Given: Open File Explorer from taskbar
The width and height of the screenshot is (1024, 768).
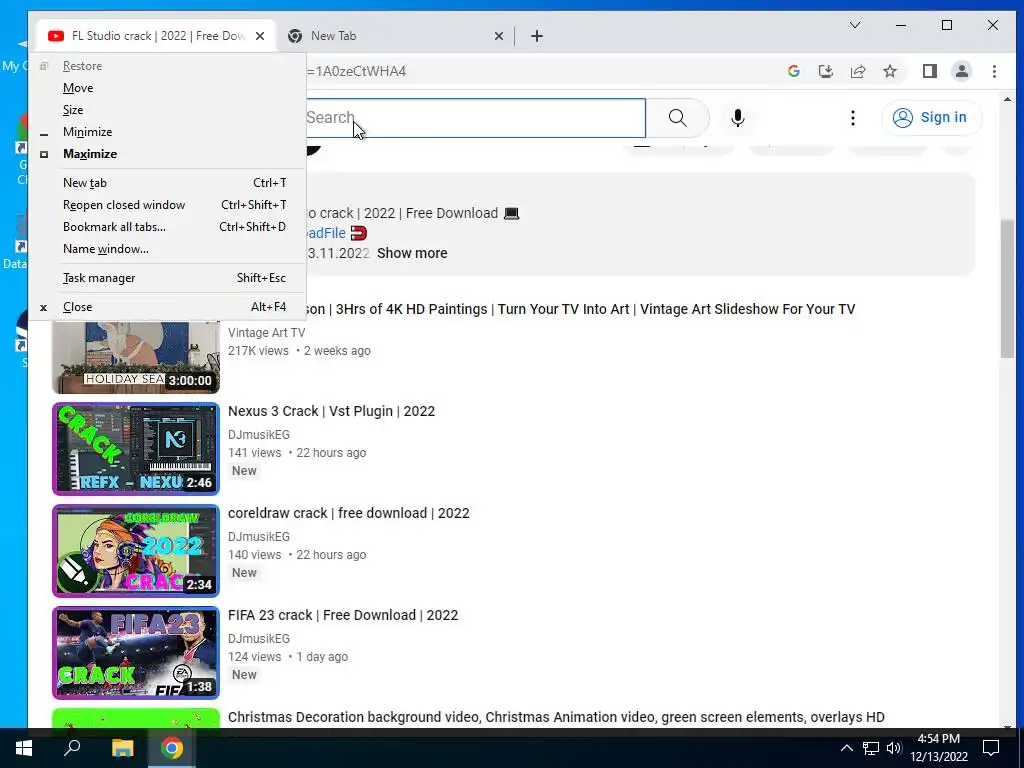Looking at the screenshot, I should (x=122, y=748).
